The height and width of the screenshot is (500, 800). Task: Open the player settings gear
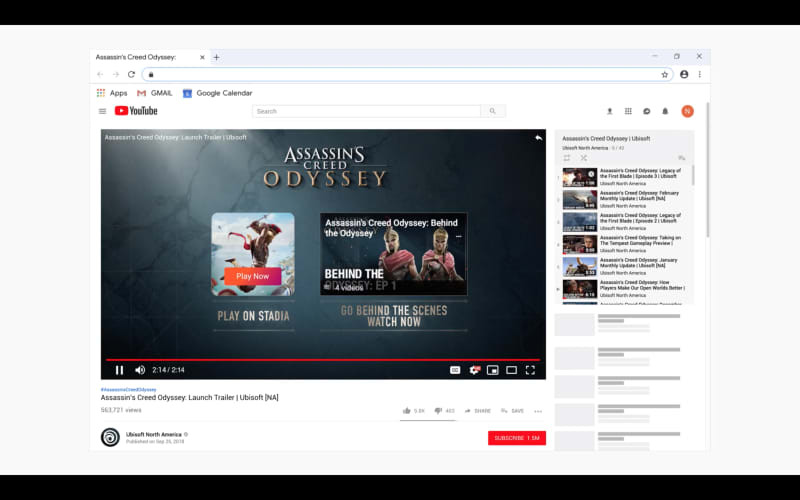tap(474, 370)
